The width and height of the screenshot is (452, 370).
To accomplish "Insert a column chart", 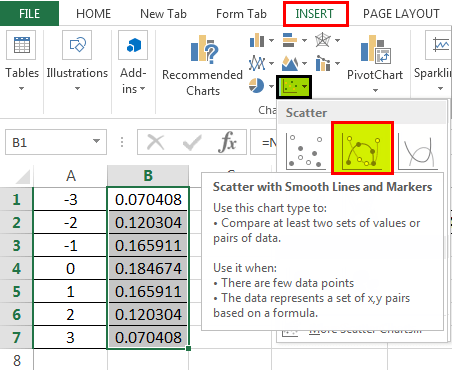I will 257,40.
